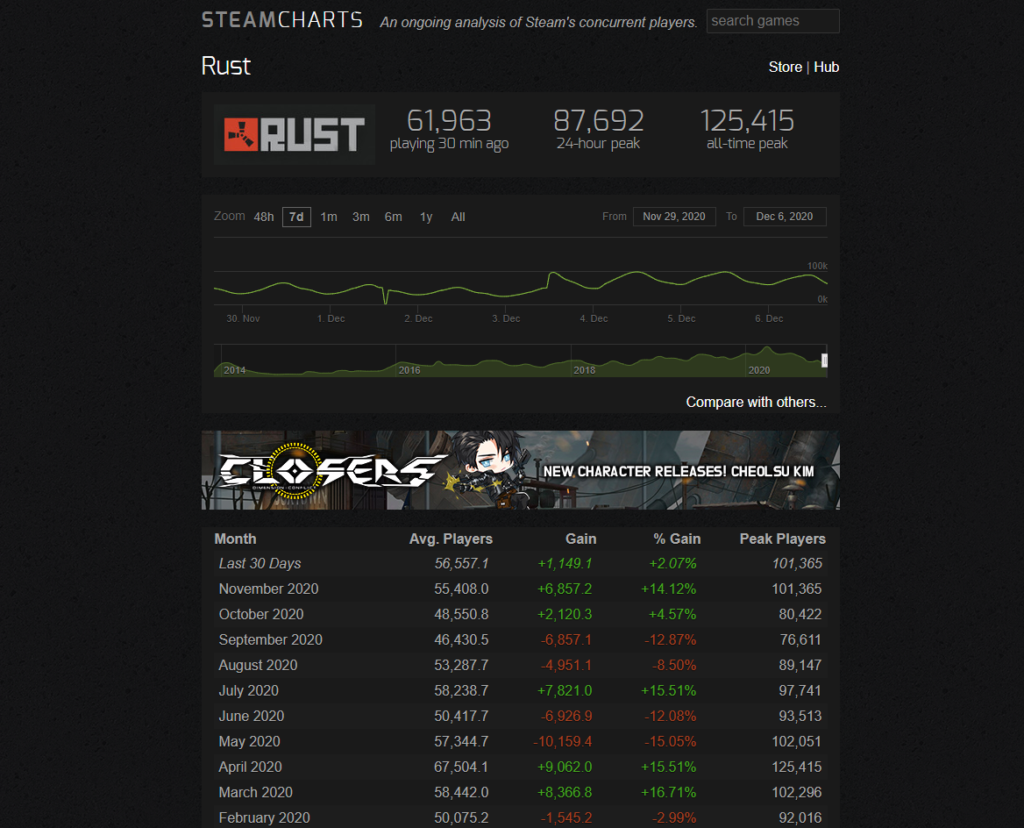
Task: Show All time chart range
Action: pos(458,217)
